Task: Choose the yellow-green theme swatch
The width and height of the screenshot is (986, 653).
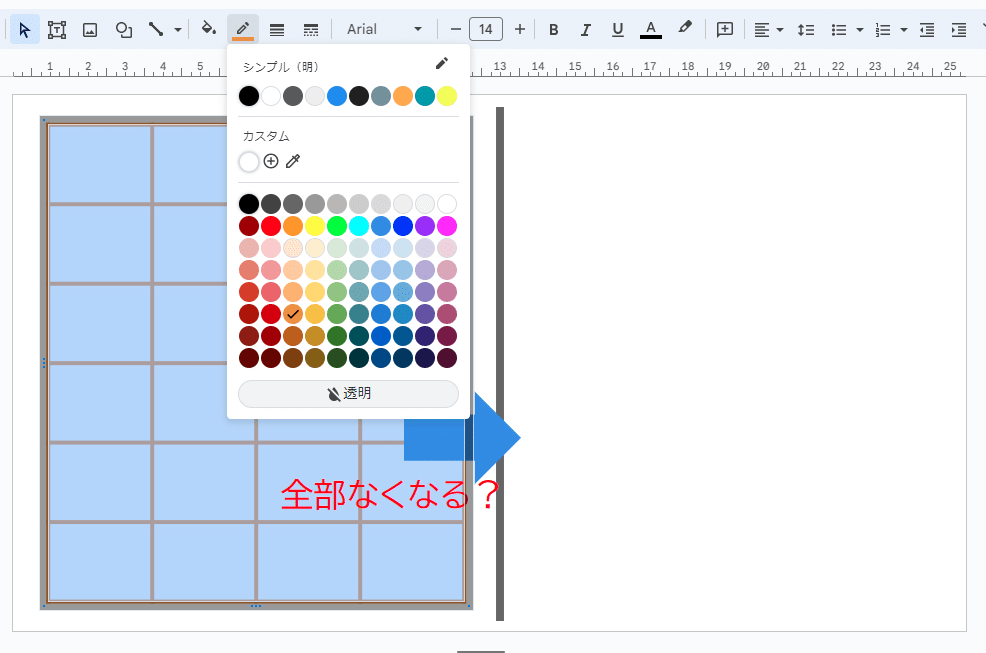Action: [447, 96]
